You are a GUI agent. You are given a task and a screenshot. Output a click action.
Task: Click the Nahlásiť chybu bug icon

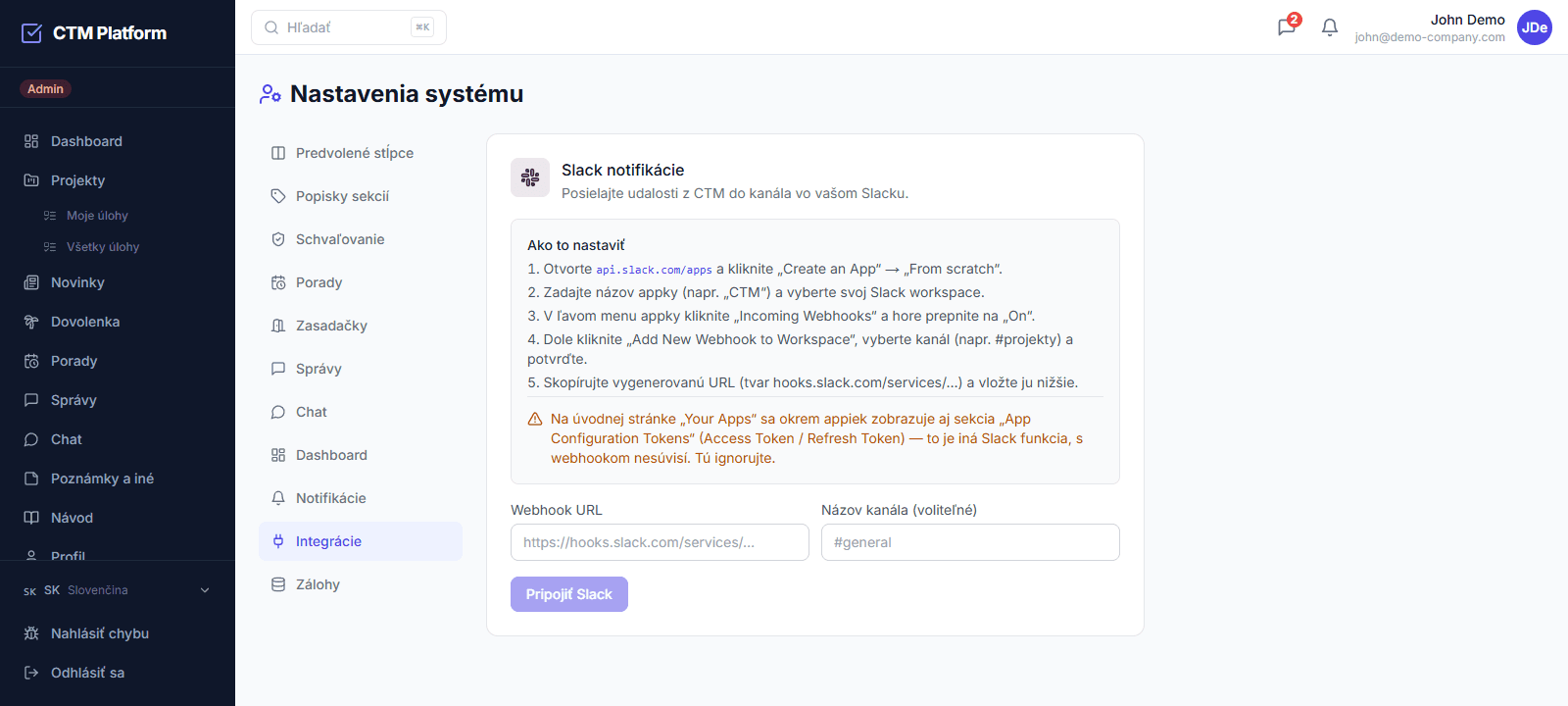coord(31,633)
